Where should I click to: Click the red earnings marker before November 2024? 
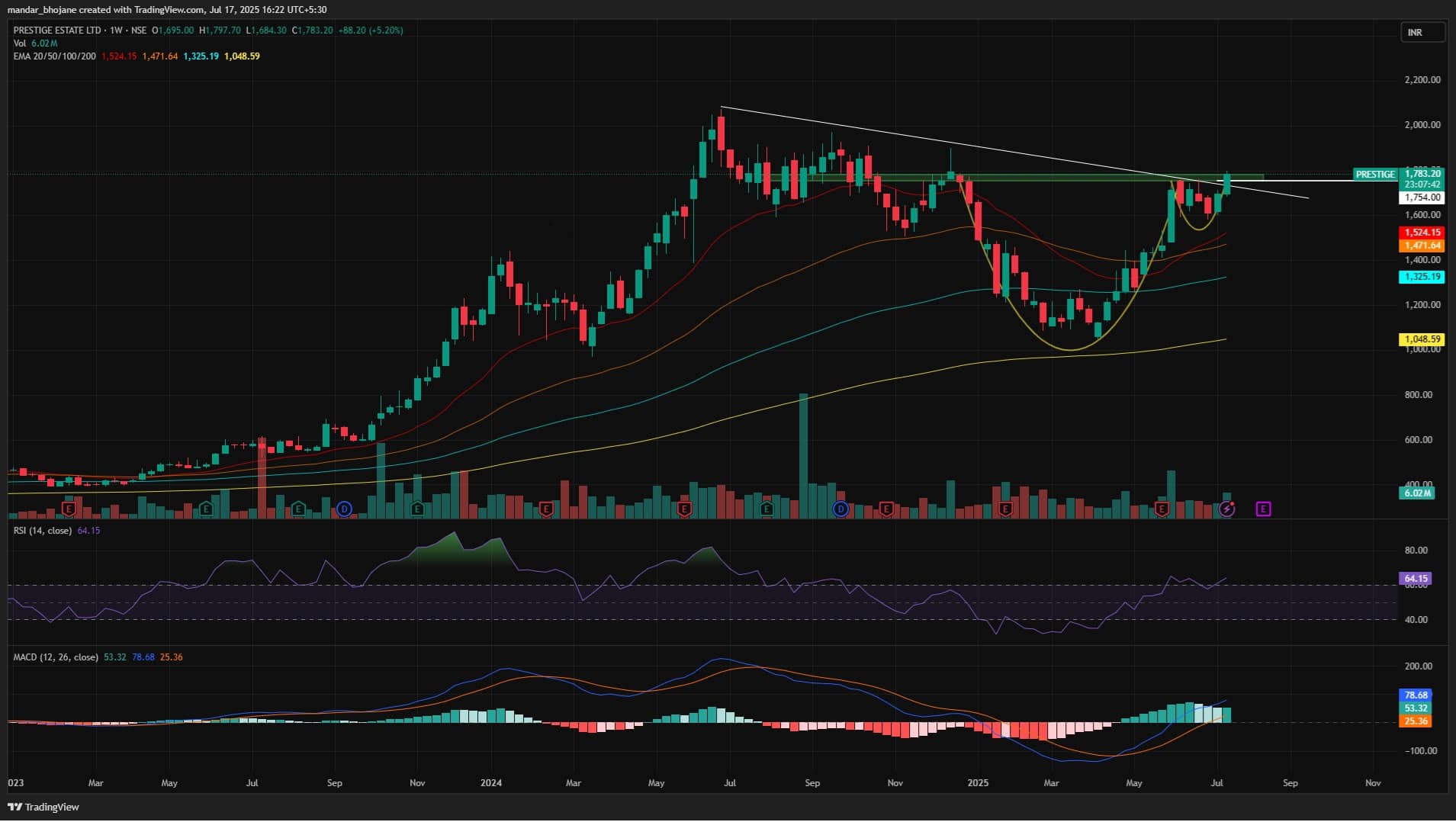tap(886, 509)
